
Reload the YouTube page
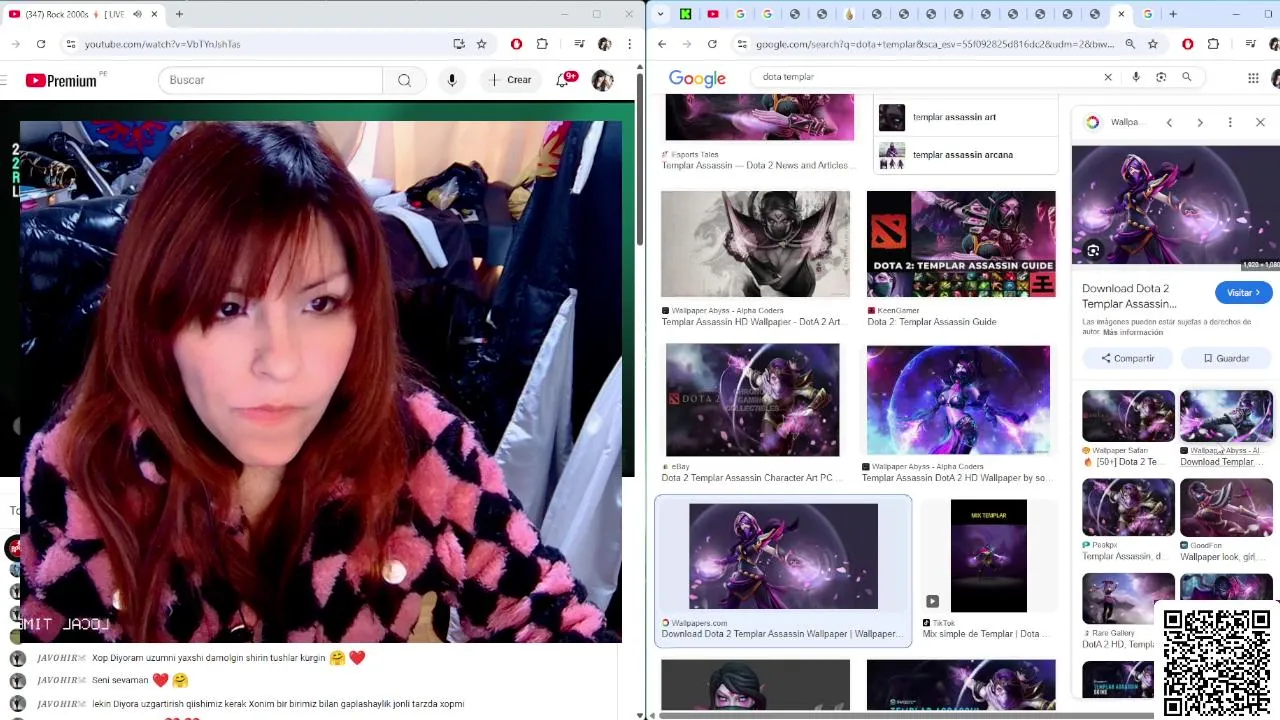(x=41, y=44)
